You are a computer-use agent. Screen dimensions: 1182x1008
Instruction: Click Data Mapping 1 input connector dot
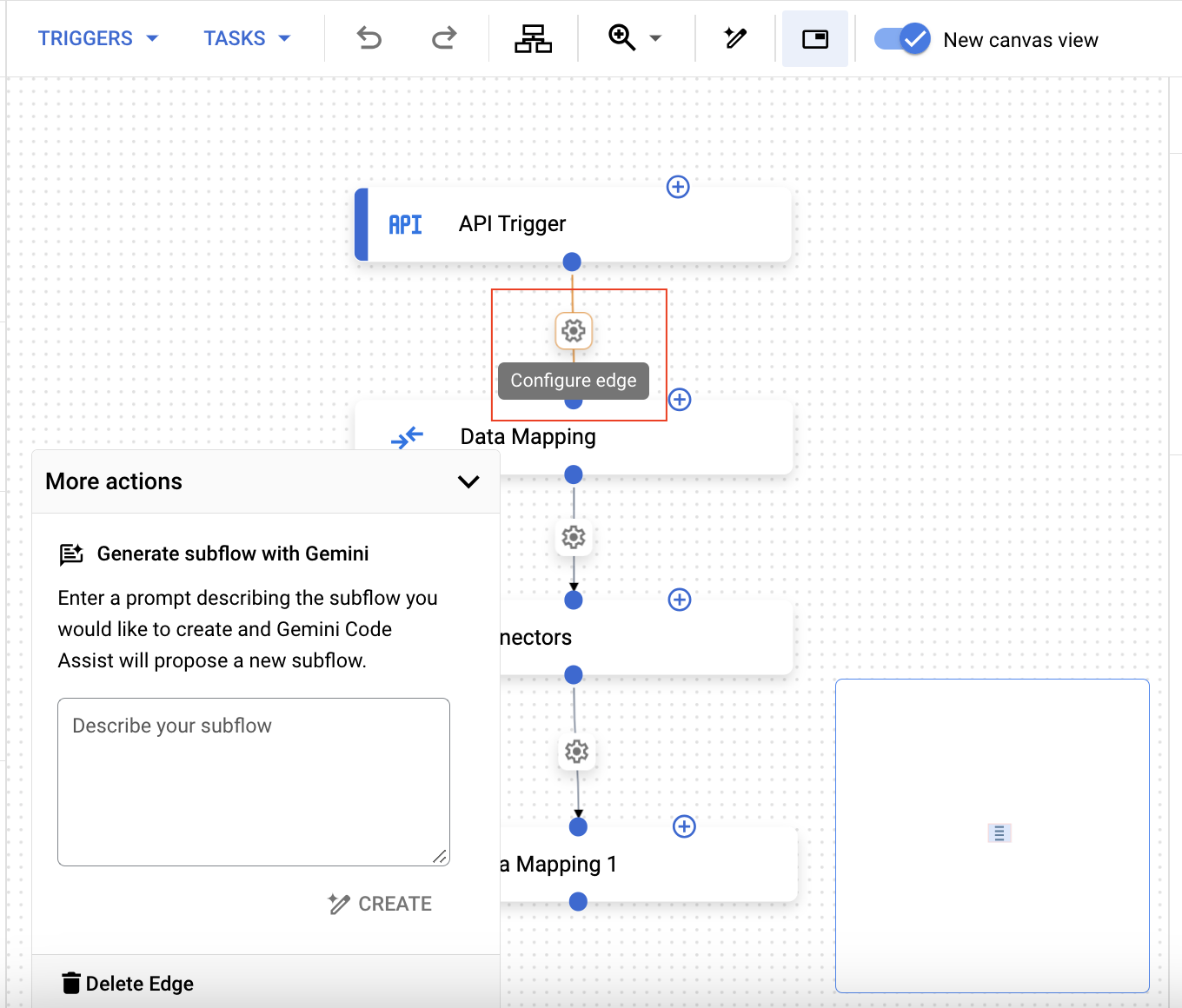(578, 826)
